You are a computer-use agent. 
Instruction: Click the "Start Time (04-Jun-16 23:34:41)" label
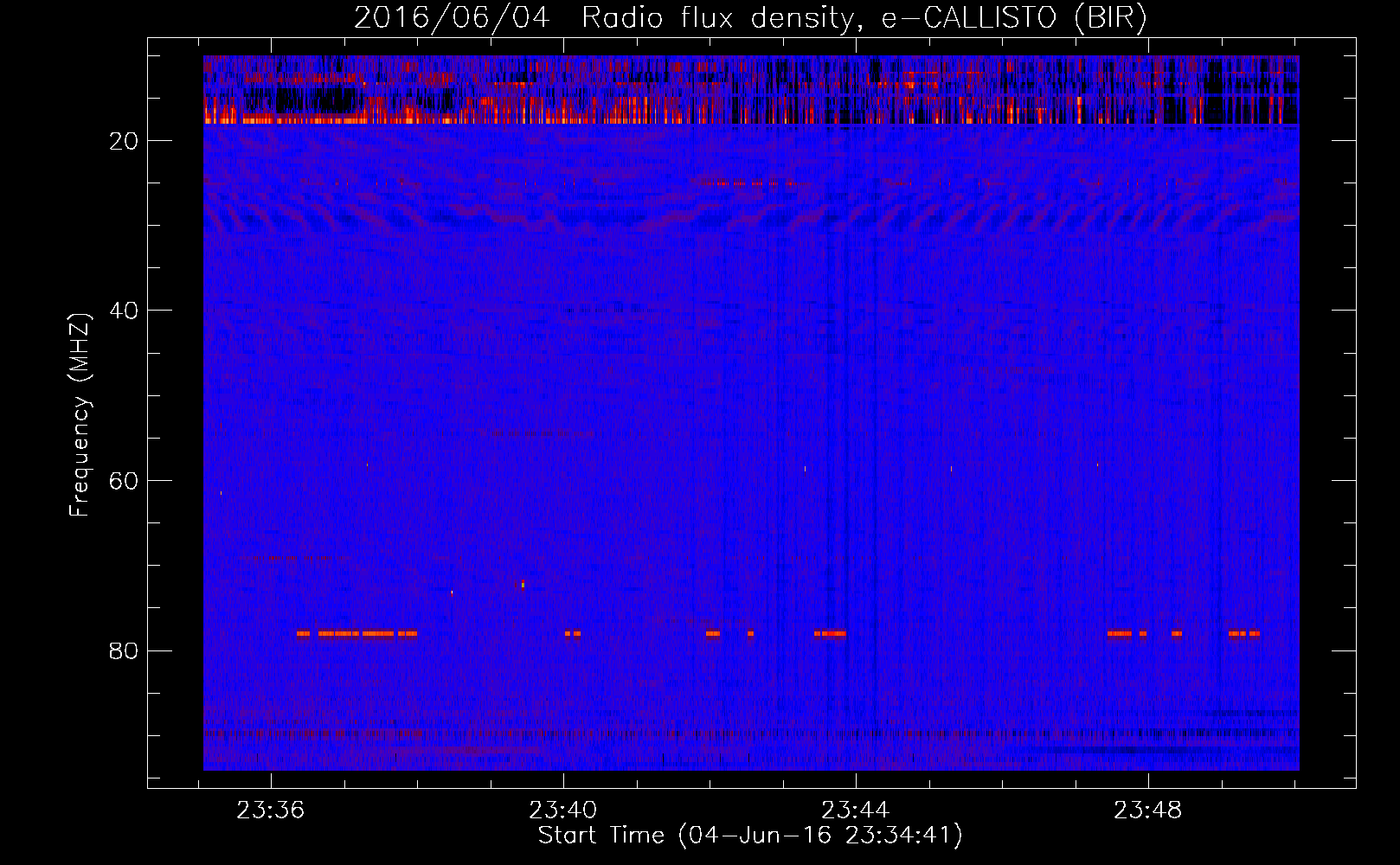tap(750, 836)
